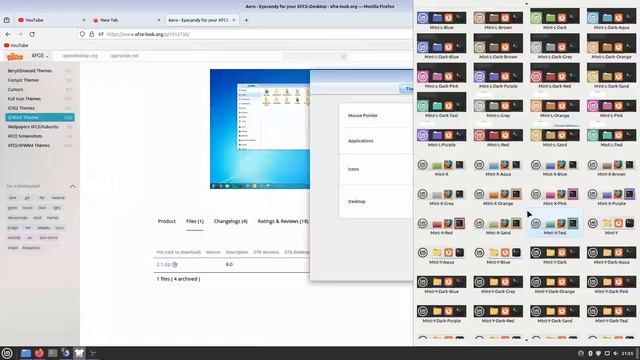Click the tracking protection shield icon
Image resolution: width=640 pixels, height=360 pixels.
pyautogui.click(x=82, y=34)
